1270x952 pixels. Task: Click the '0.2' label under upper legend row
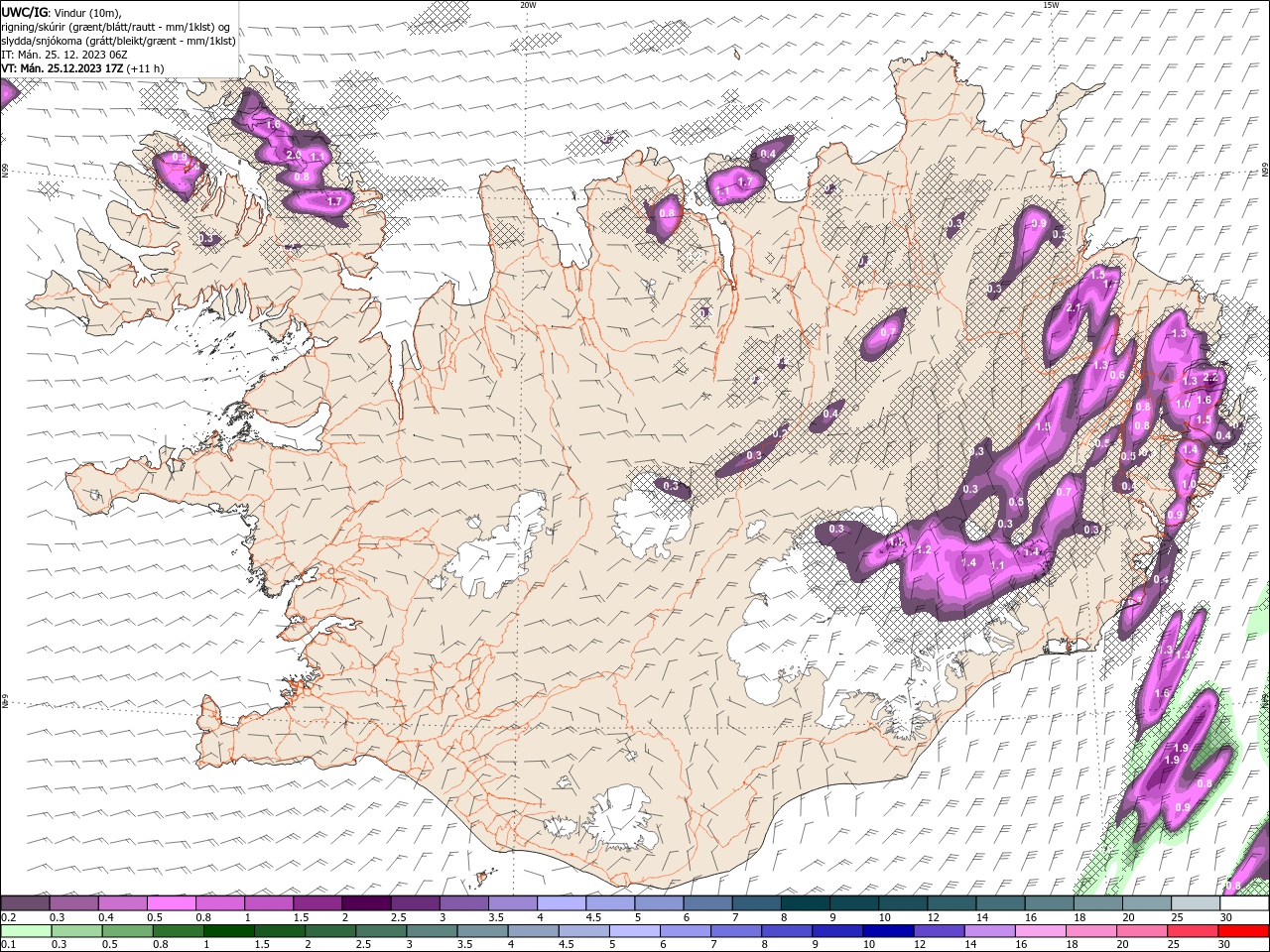pyautogui.click(x=9, y=917)
